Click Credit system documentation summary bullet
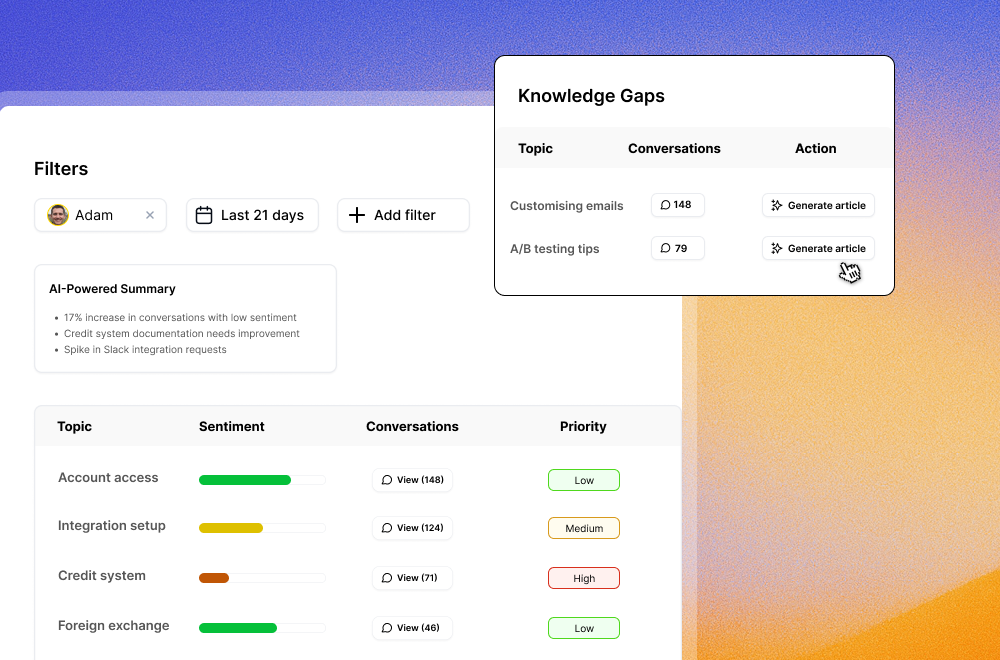Screen dimensions: 1000x660 click(x=182, y=334)
